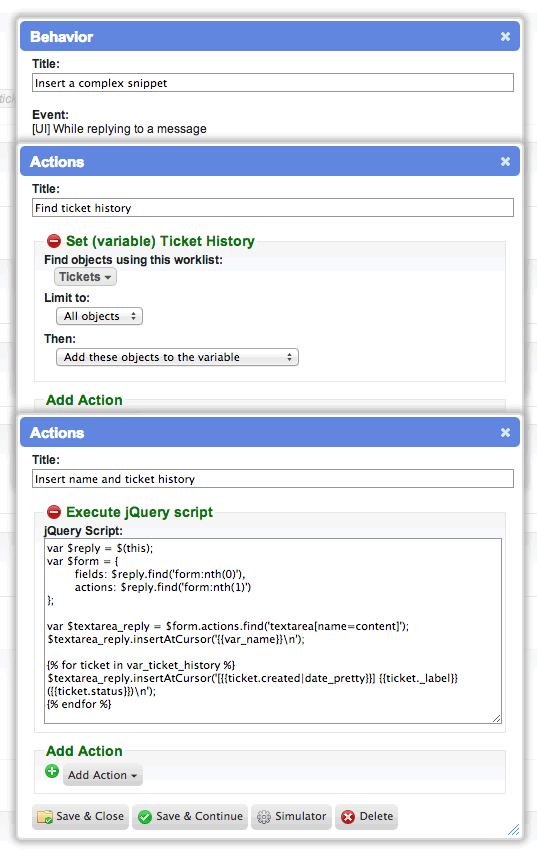537x864 pixels.
Task: Remove the Execute jQuery script action
Action: point(53,512)
